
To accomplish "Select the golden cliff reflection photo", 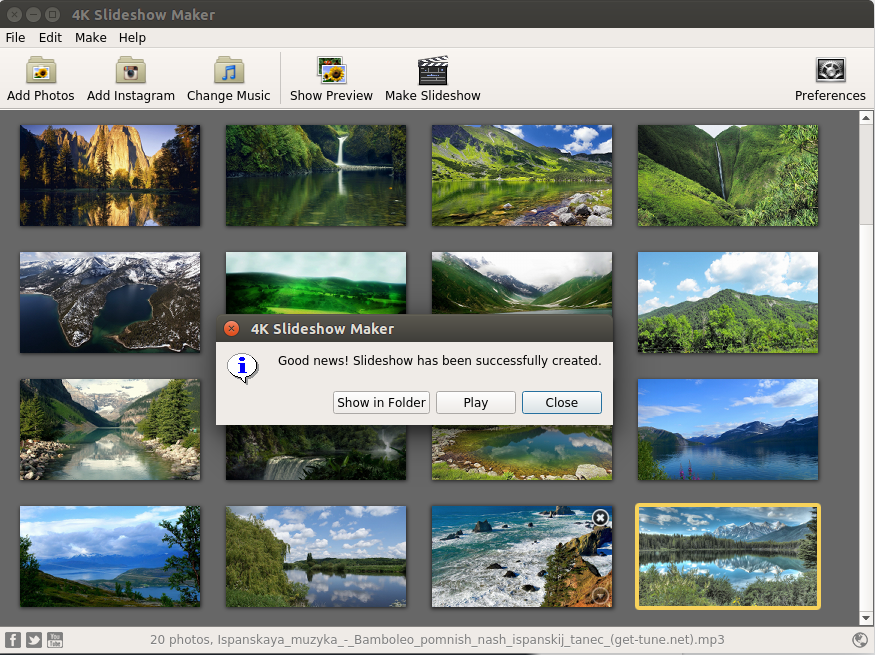I will pos(110,175).
